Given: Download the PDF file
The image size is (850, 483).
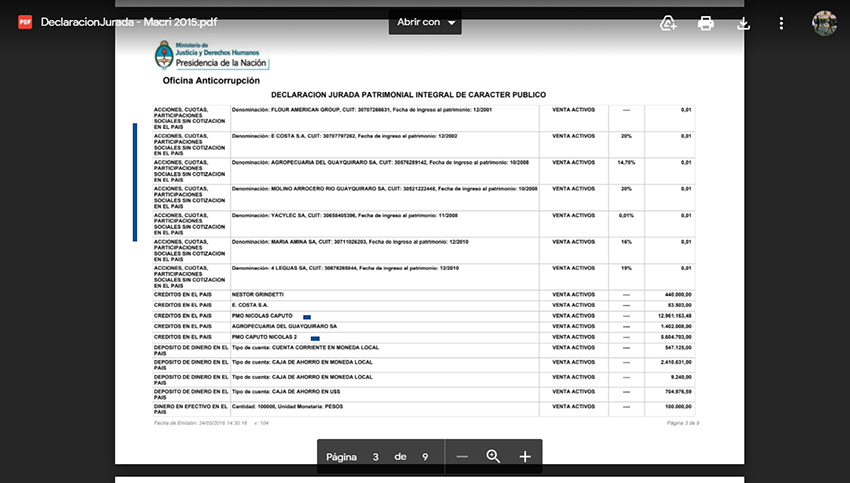Looking at the screenshot, I should point(743,23).
